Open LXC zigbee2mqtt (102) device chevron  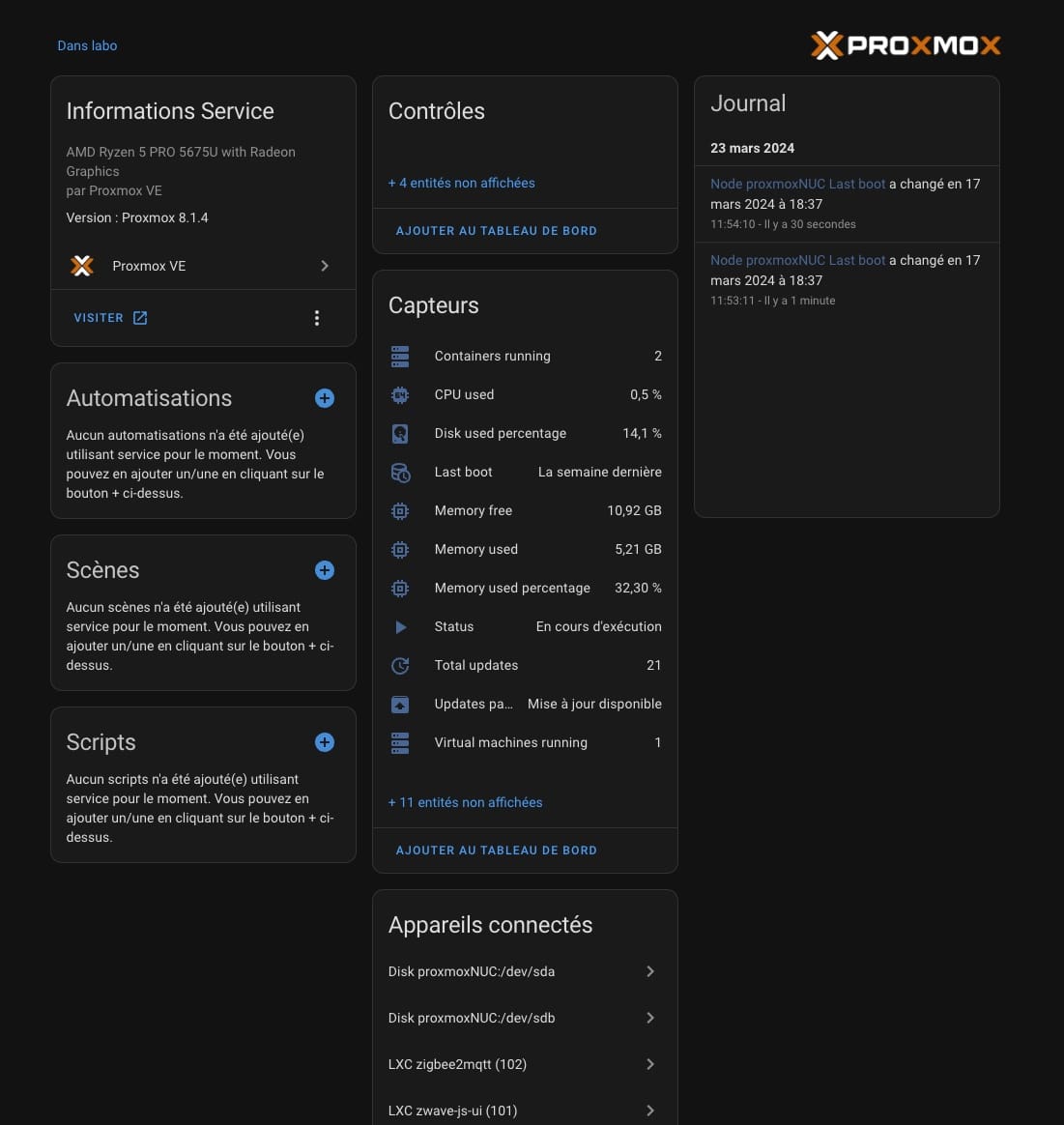click(x=650, y=1064)
